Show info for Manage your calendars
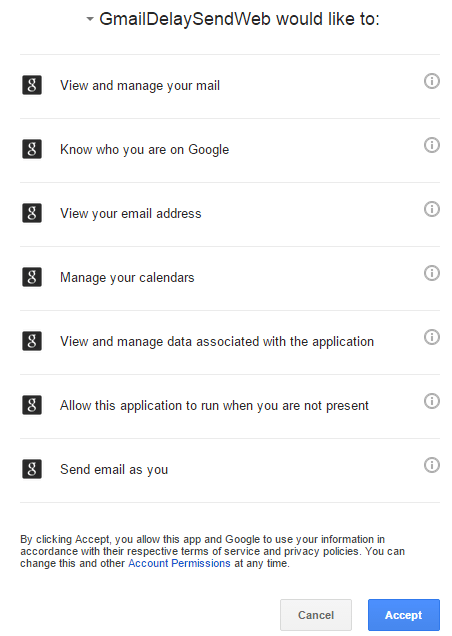452x636 pixels. [x=432, y=273]
